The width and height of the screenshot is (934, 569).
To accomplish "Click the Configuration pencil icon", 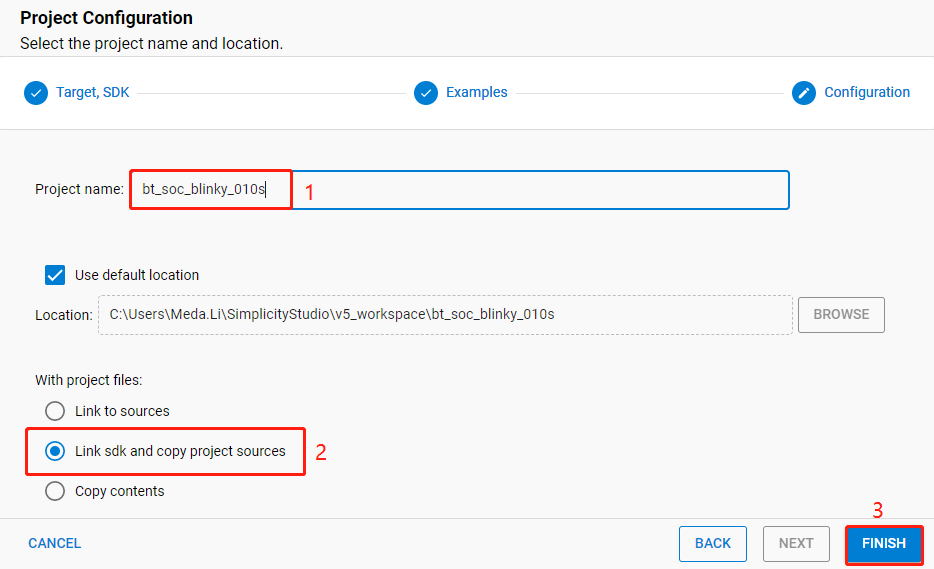I will click(804, 93).
